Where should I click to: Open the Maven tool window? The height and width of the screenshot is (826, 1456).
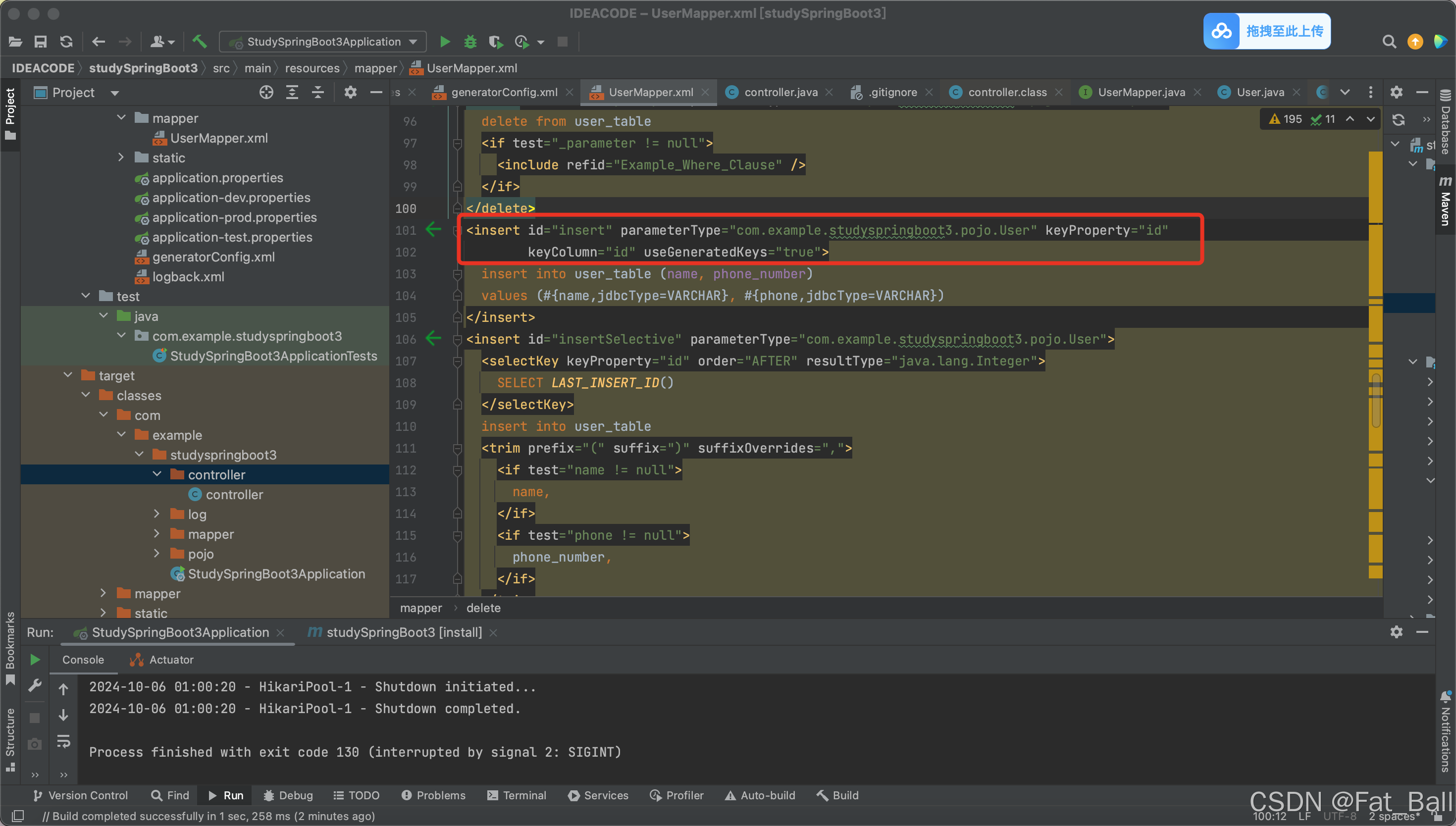(x=1445, y=202)
